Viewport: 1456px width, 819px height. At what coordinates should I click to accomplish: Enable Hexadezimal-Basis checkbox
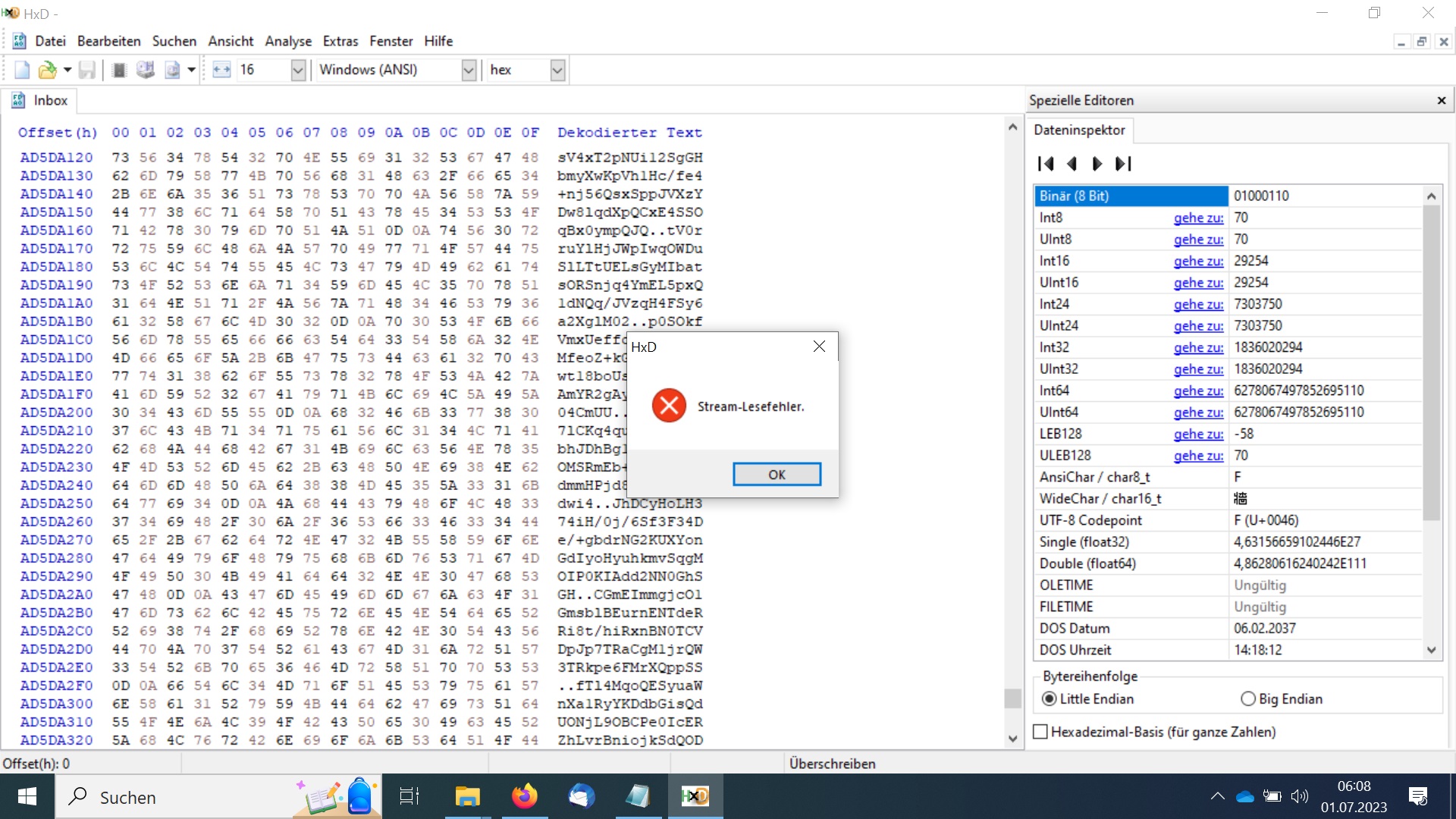[1041, 732]
